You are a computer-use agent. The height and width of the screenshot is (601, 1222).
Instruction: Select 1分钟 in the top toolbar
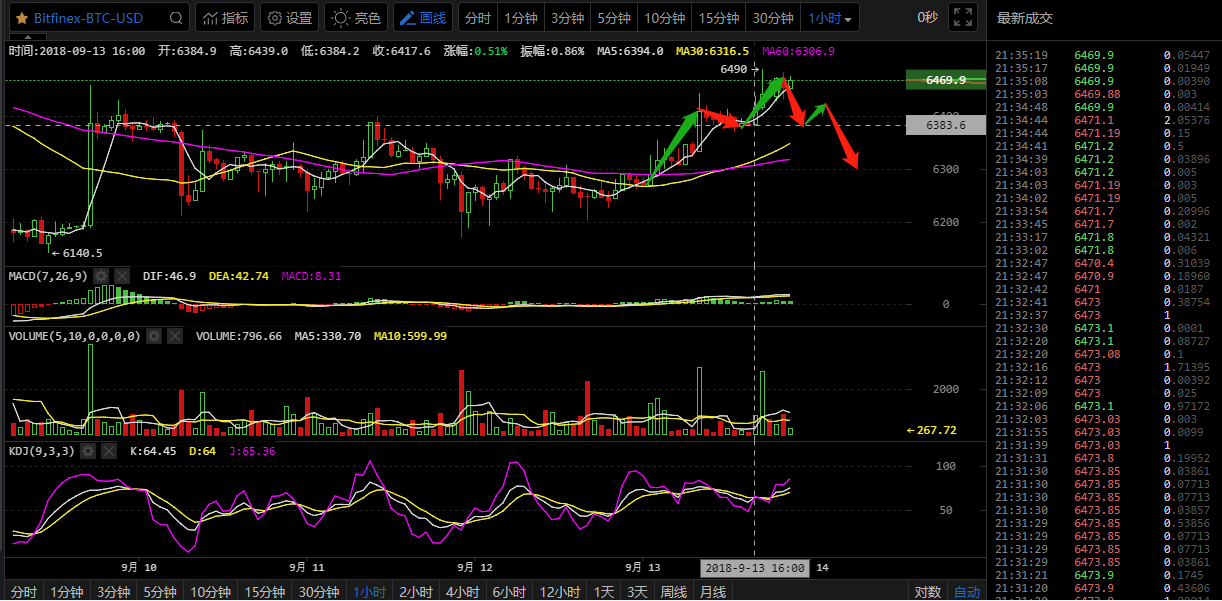point(521,18)
